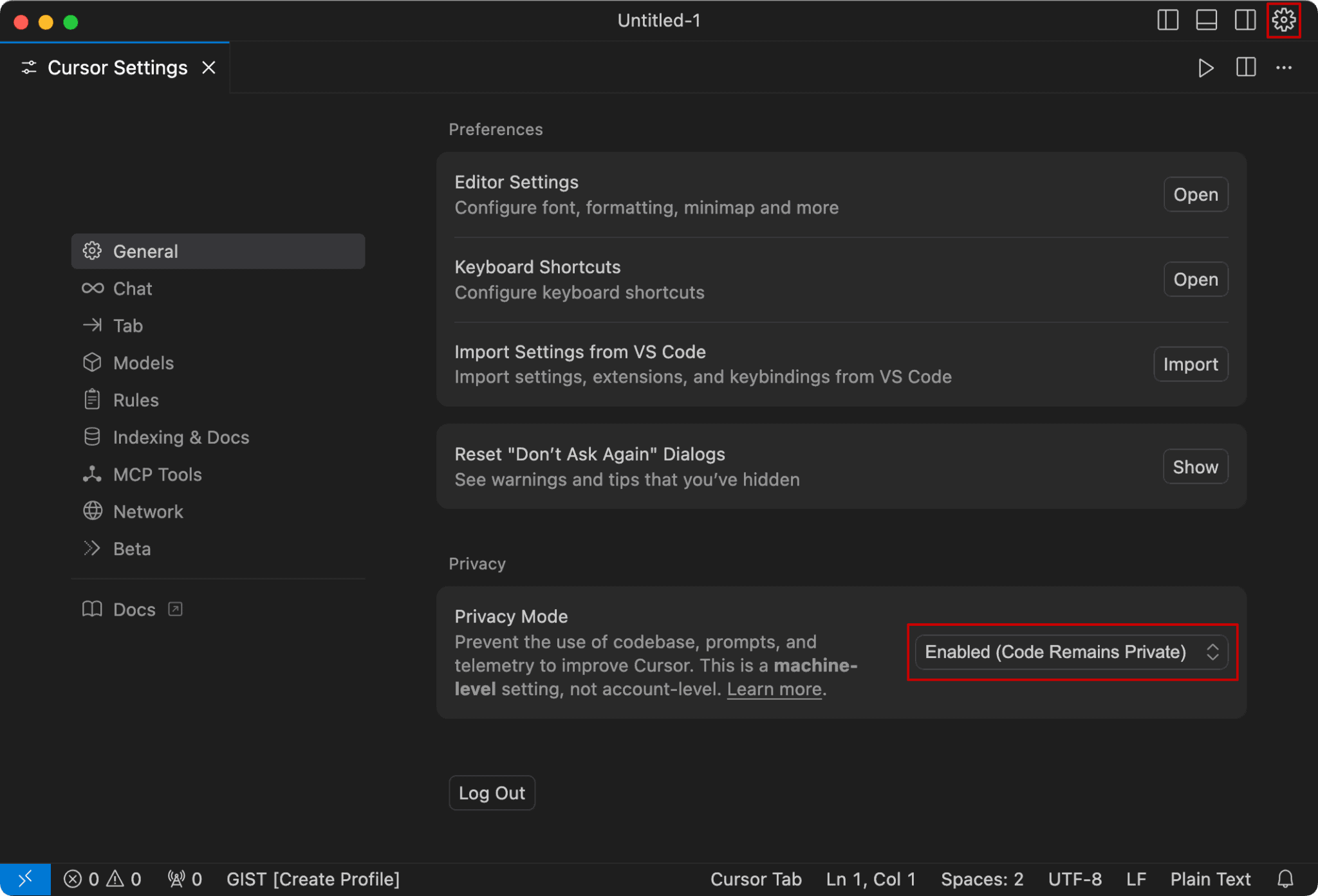1318x896 pixels.
Task: Click the Cursor Tab status item
Action: coord(756,879)
